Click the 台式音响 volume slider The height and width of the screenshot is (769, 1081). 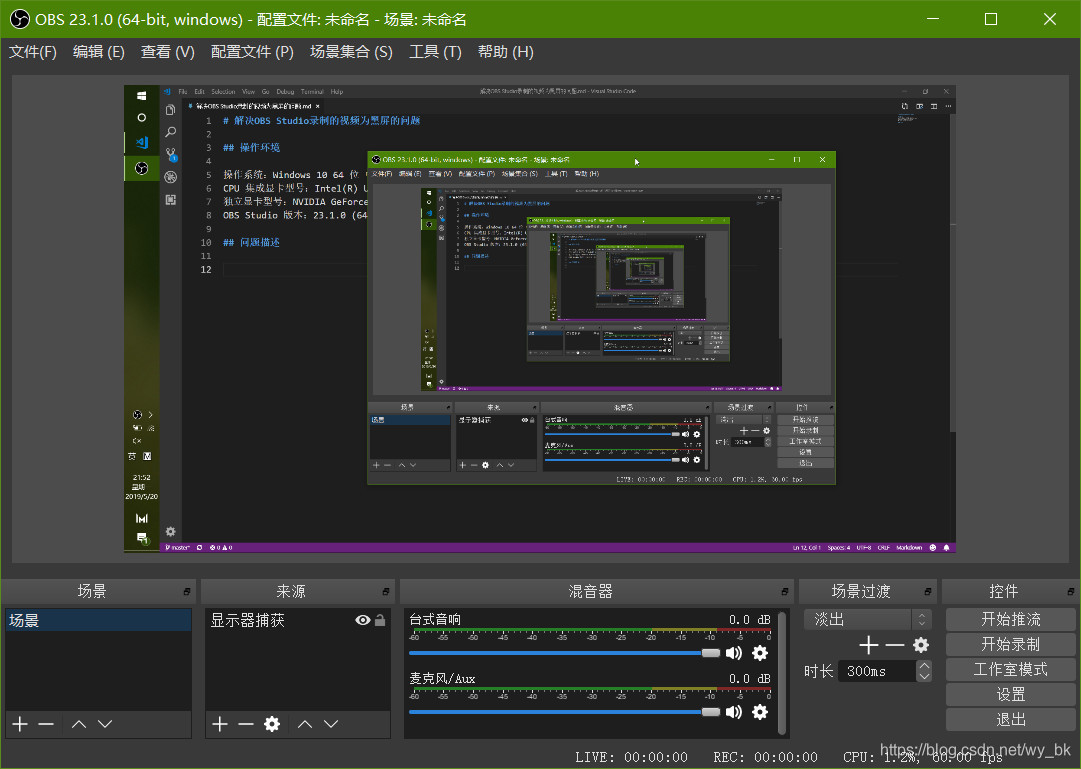click(x=564, y=653)
